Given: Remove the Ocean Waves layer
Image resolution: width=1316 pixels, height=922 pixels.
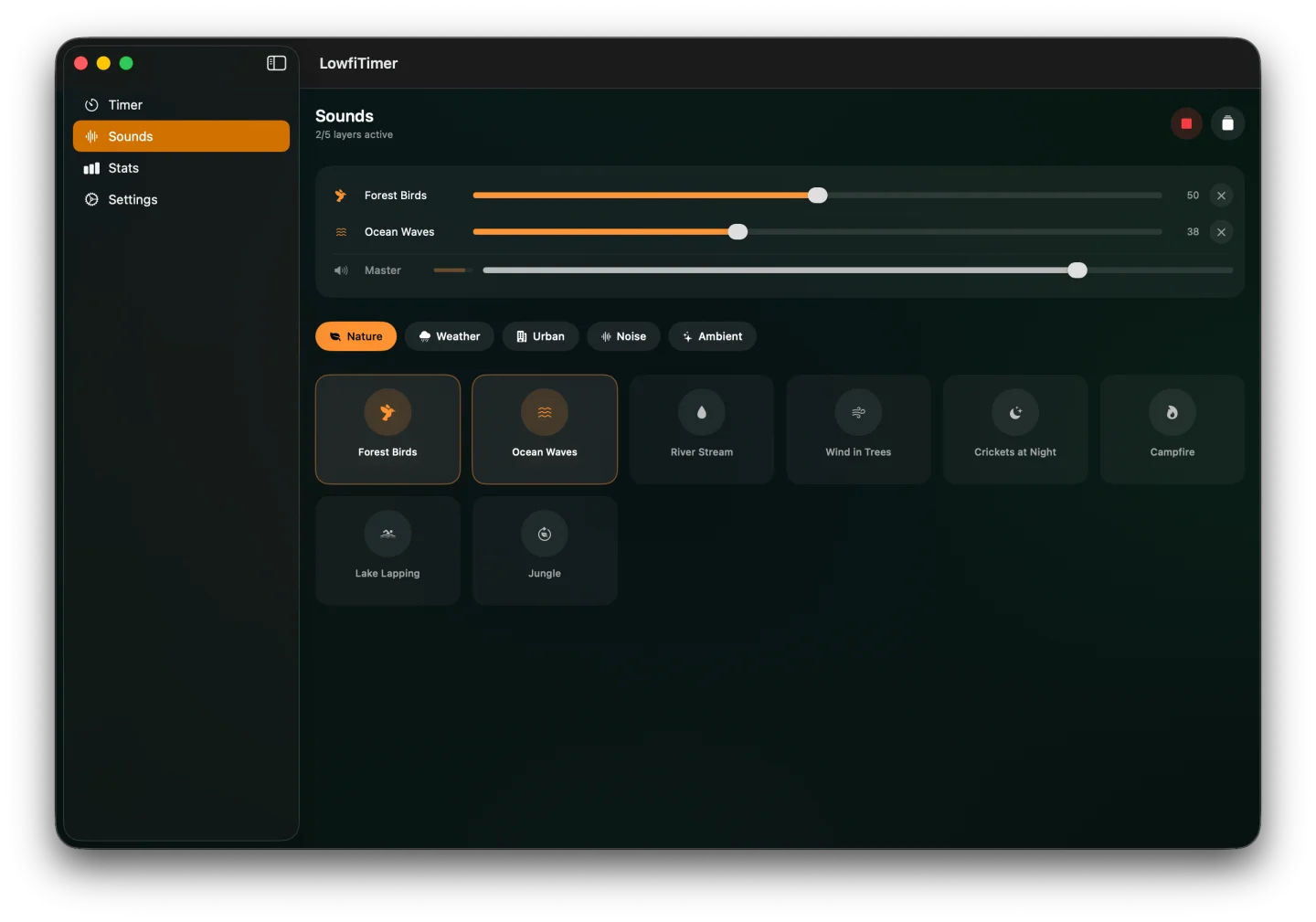Looking at the screenshot, I should point(1222,232).
